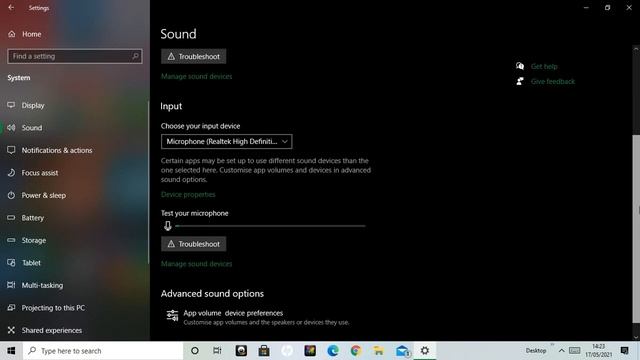Launch Google Chrome from the taskbar
The image size is (640, 360).
coord(356,351)
